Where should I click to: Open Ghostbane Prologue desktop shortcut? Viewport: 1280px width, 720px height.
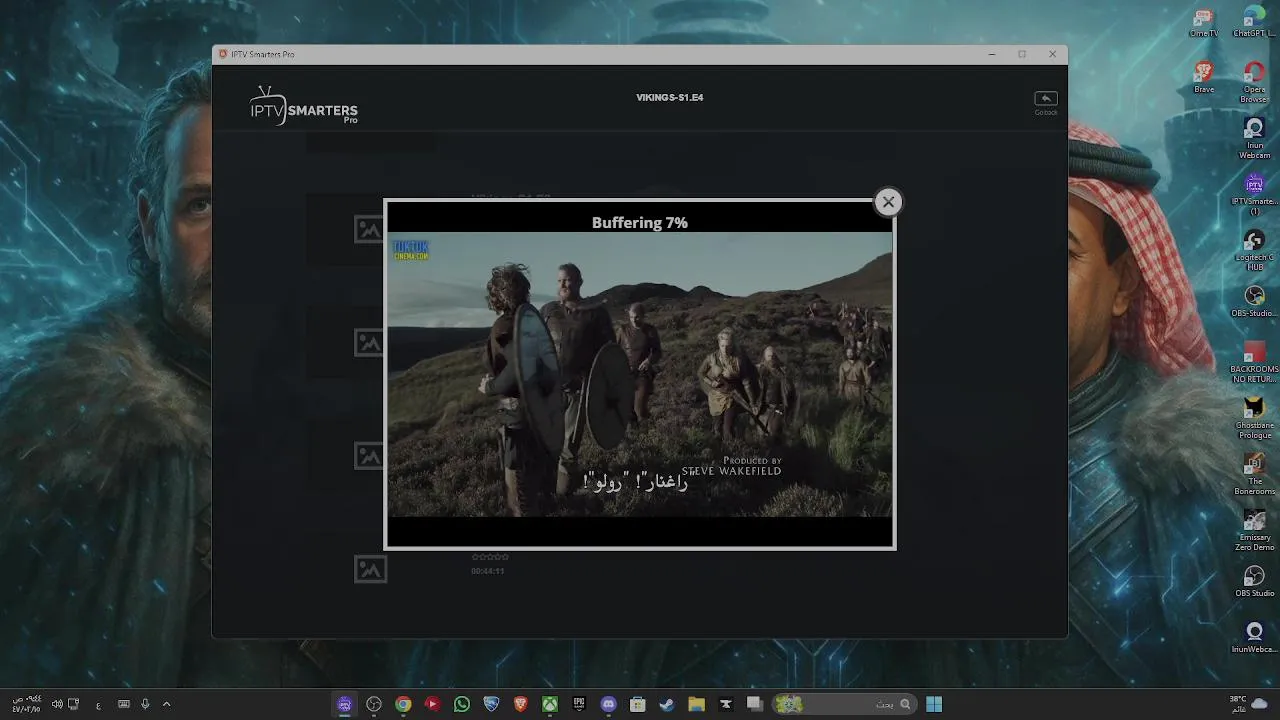(x=1254, y=418)
